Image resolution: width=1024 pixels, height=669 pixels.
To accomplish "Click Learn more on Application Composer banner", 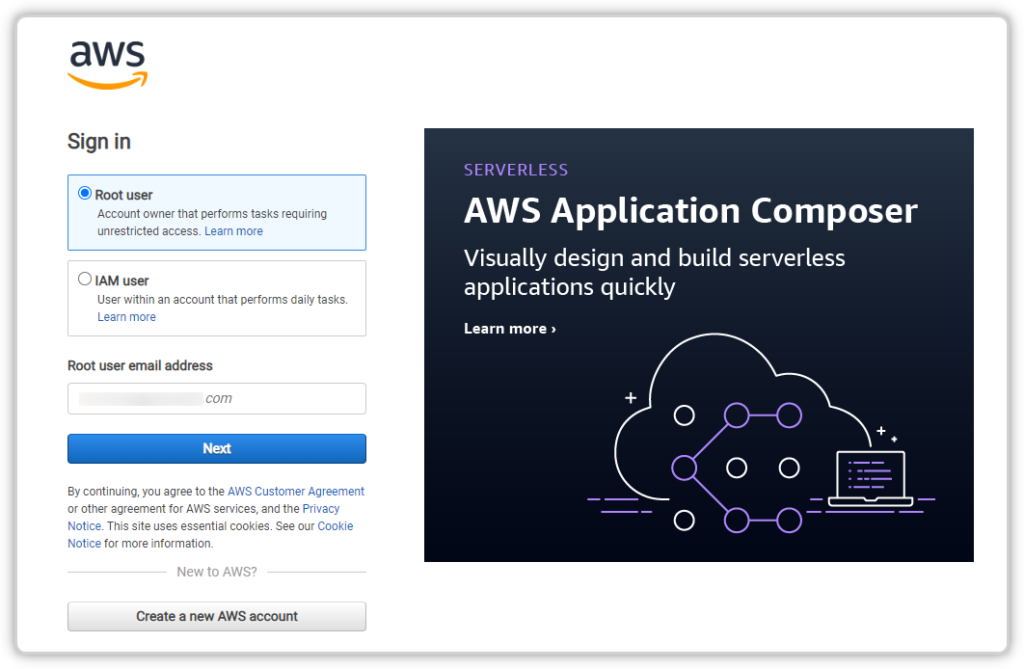I will pos(509,329).
